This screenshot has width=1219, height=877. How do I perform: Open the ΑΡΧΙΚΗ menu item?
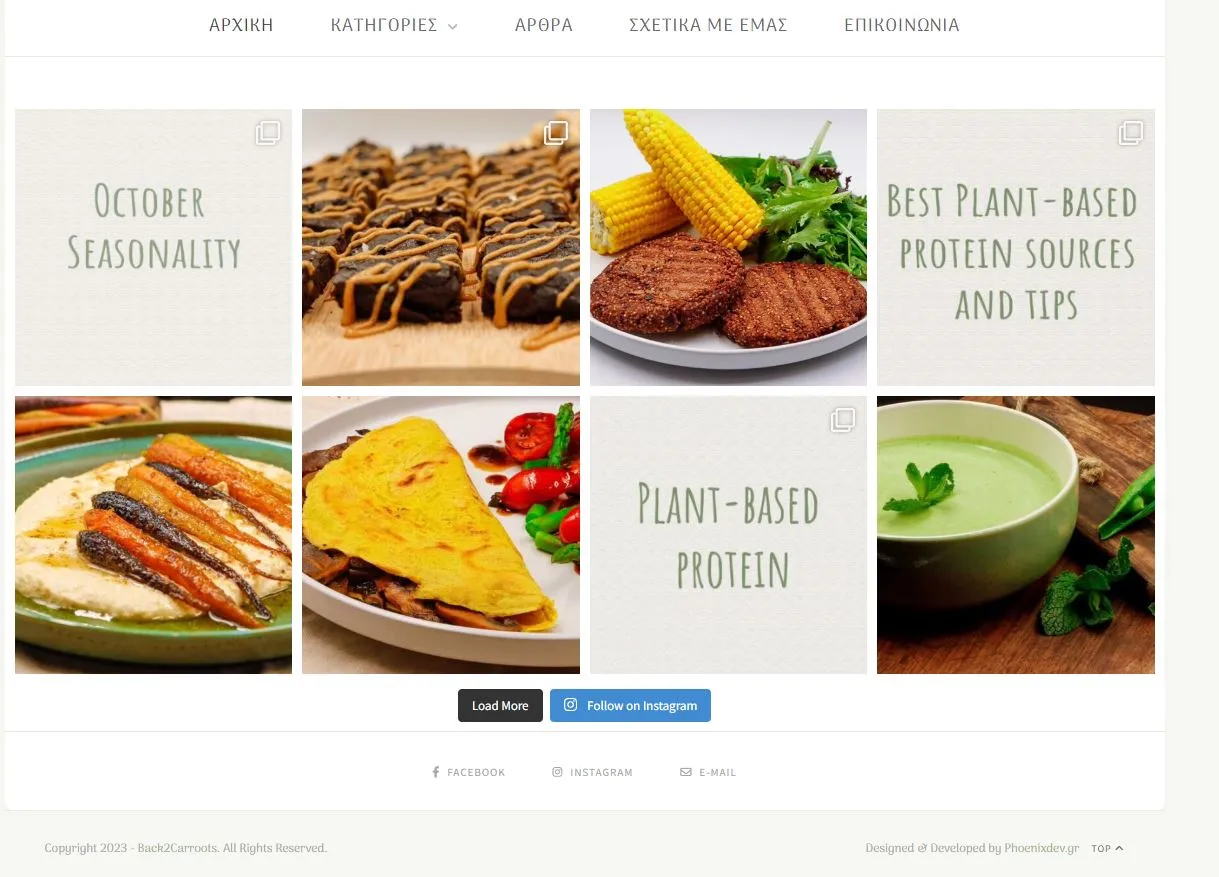tap(241, 25)
